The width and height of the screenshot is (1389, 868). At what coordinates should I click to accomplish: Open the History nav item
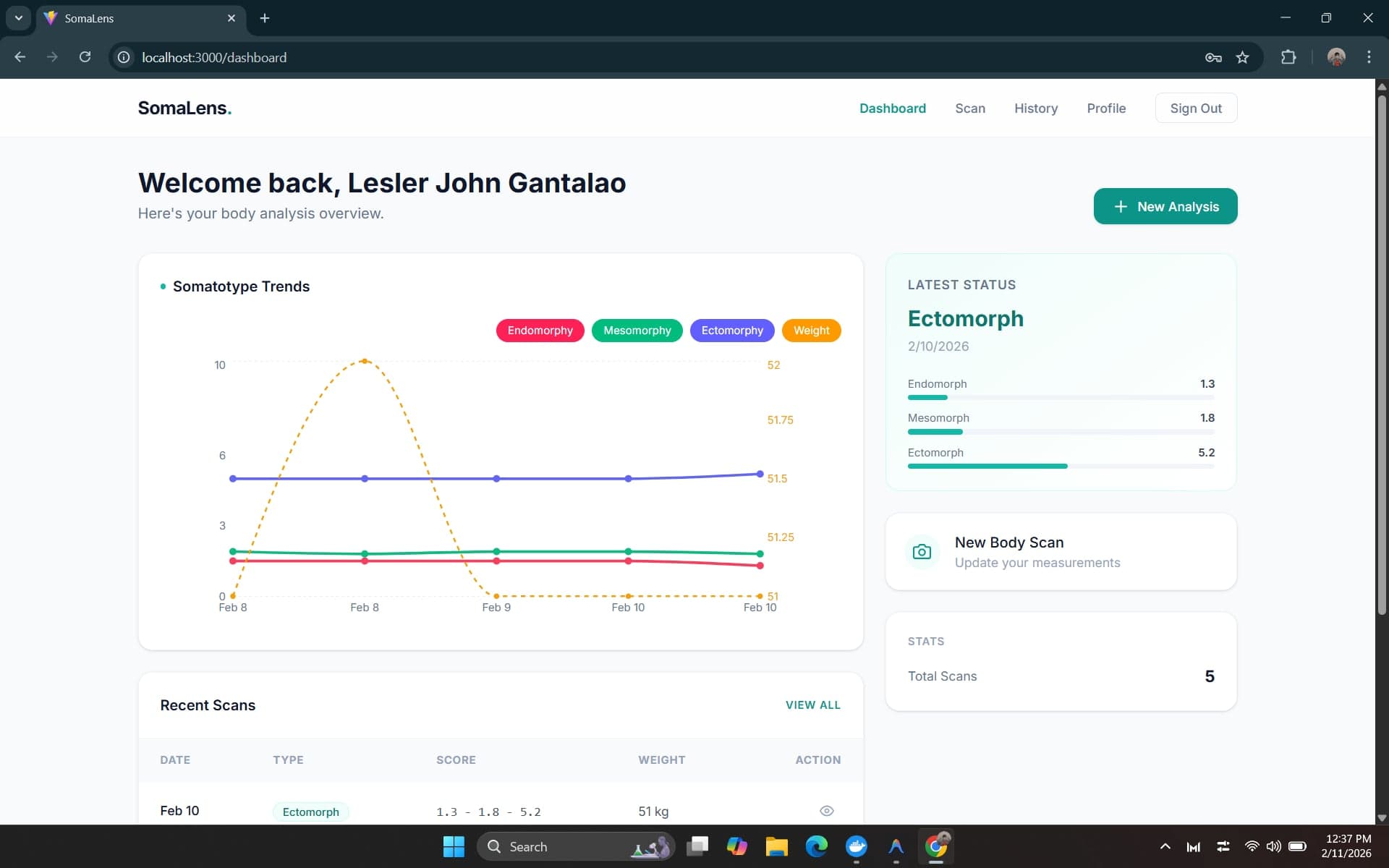[x=1035, y=109]
